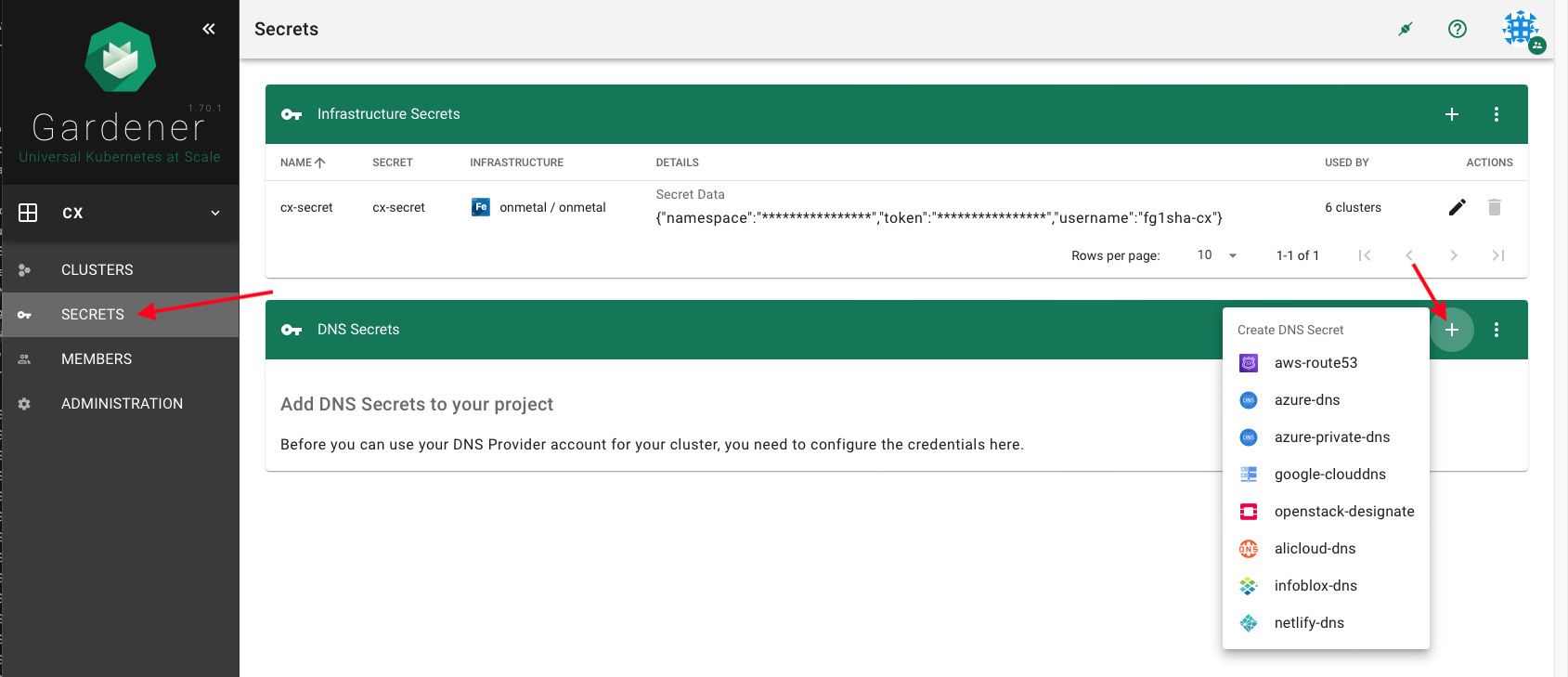Open DNS Secrets three-dot options menu
This screenshot has height=677, width=1568.
pyautogui.click(x=1496, y=330)
